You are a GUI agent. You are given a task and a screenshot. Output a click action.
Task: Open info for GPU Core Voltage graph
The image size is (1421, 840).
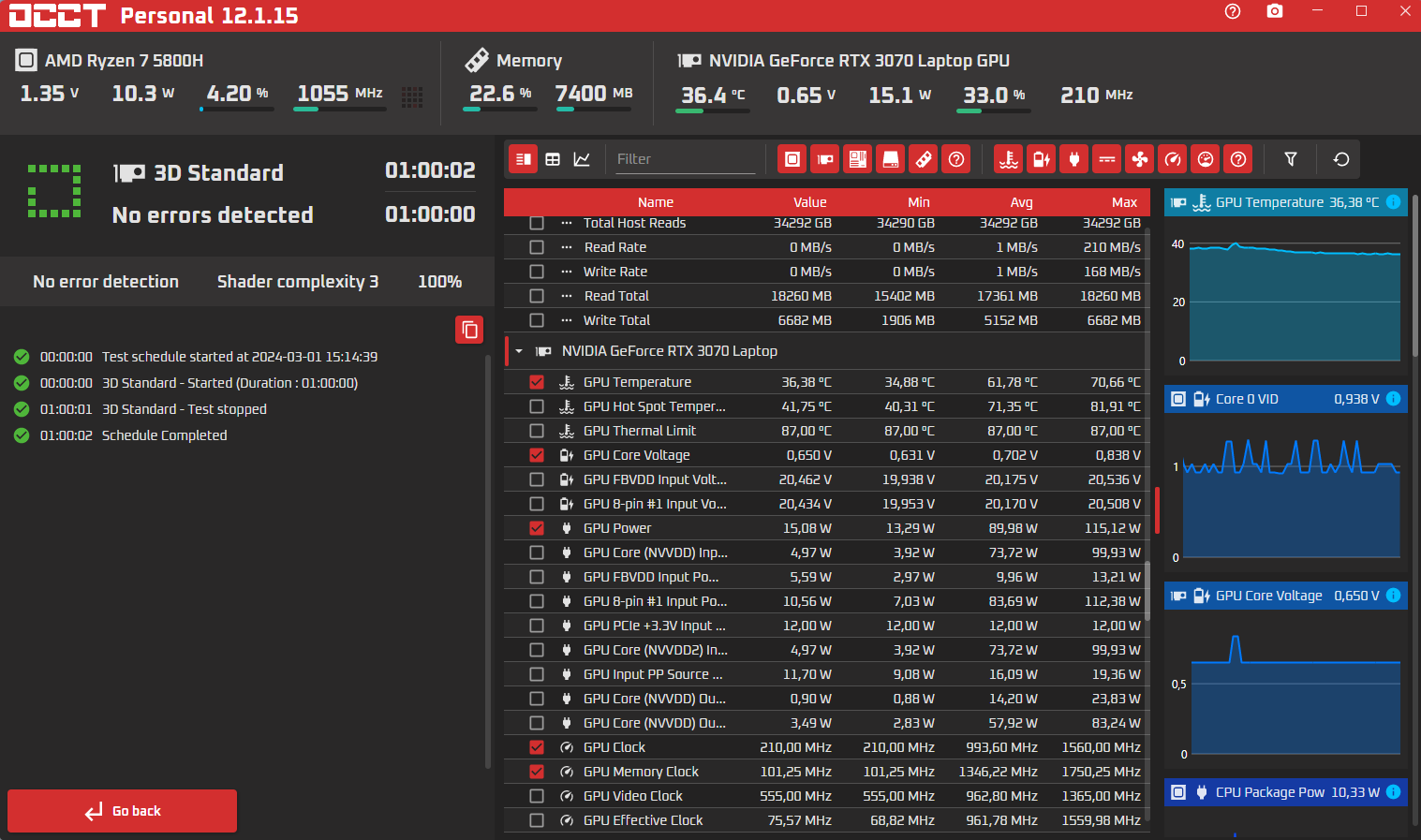1393,596
